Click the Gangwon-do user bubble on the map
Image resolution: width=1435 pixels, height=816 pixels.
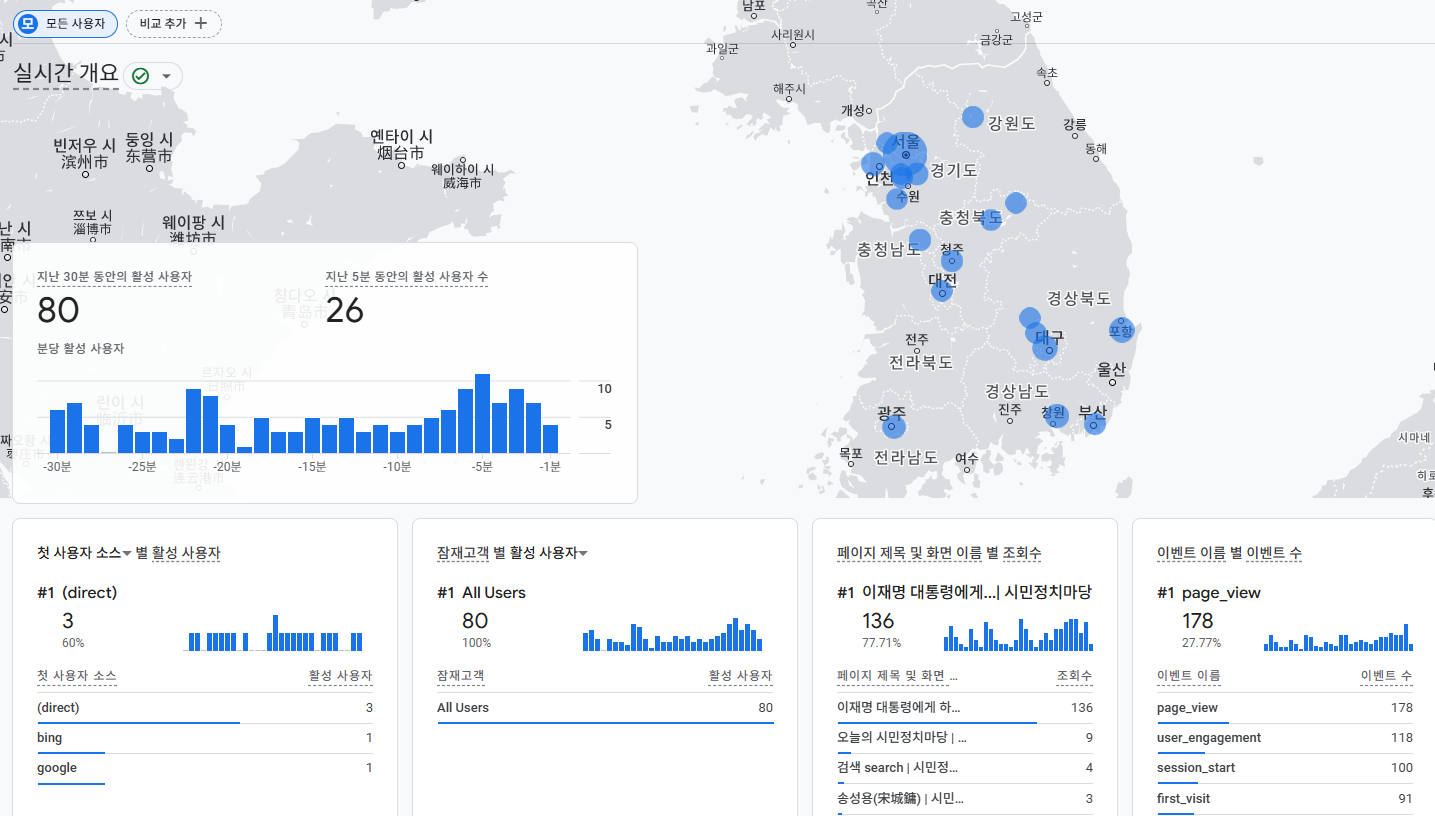point(973,117)
